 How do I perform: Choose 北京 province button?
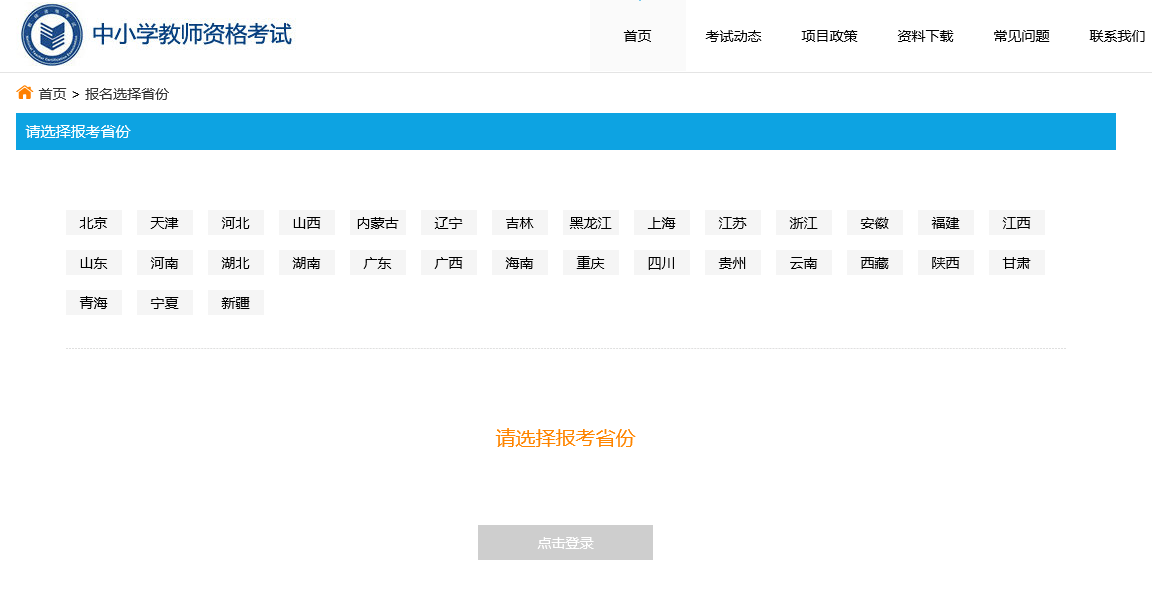click(x=93, y=223)
